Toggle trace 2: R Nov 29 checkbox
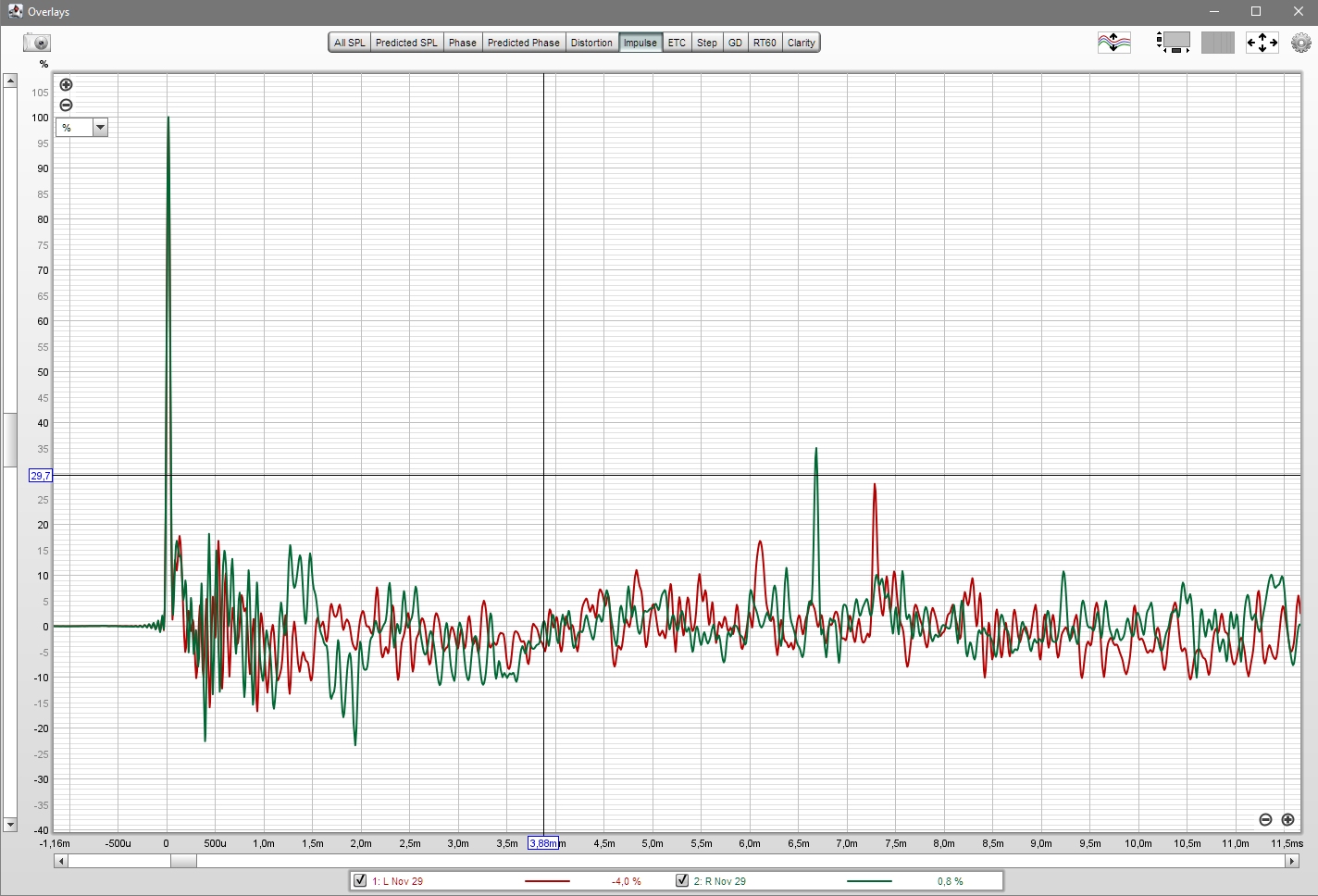 [x=682, y=880]
